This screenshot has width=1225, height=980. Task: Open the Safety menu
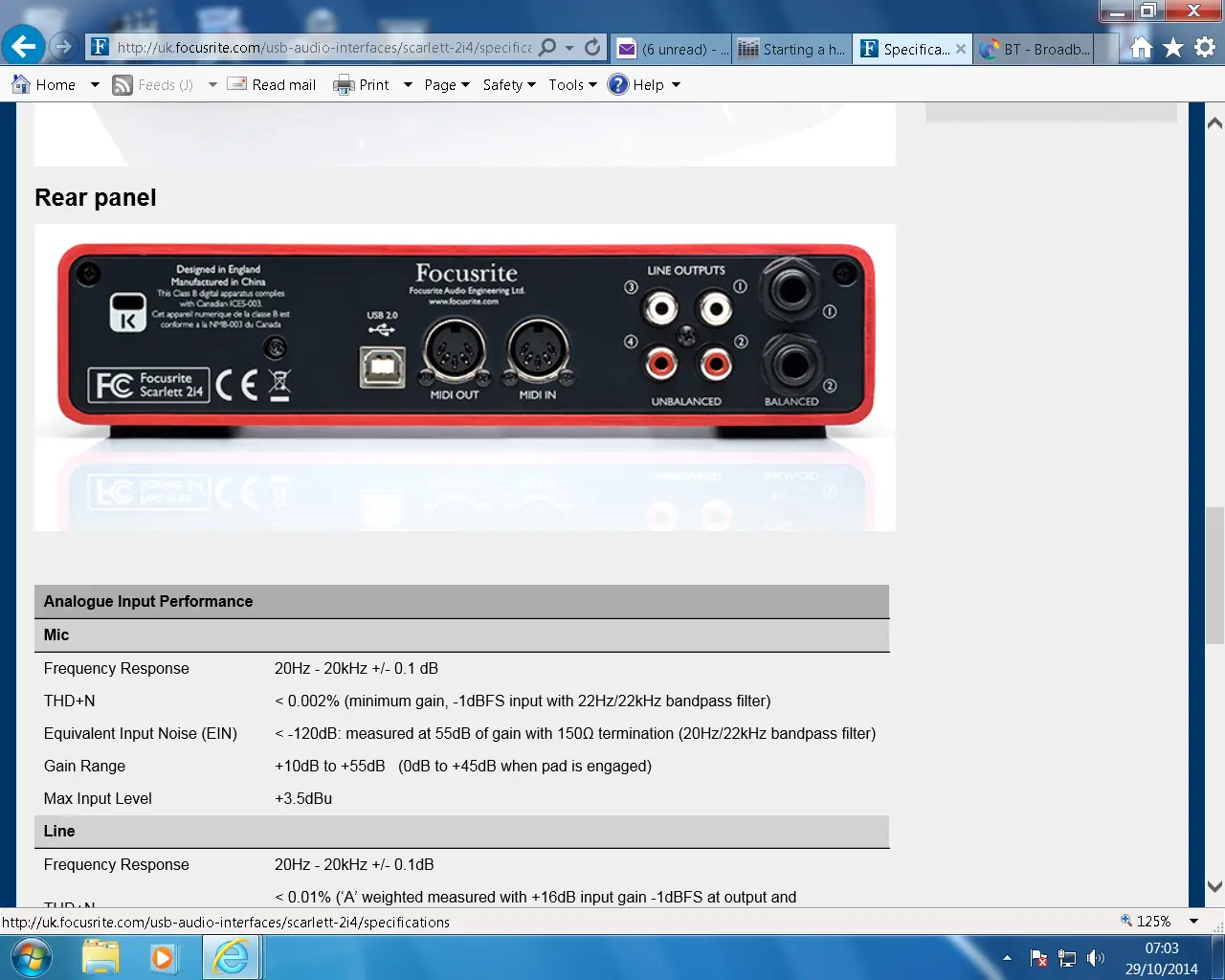[x=509, y=84]
